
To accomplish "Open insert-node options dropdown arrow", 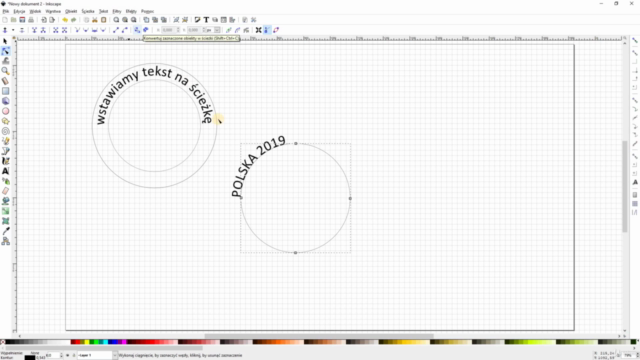I will pyautogui.click(x=13, y=30).
